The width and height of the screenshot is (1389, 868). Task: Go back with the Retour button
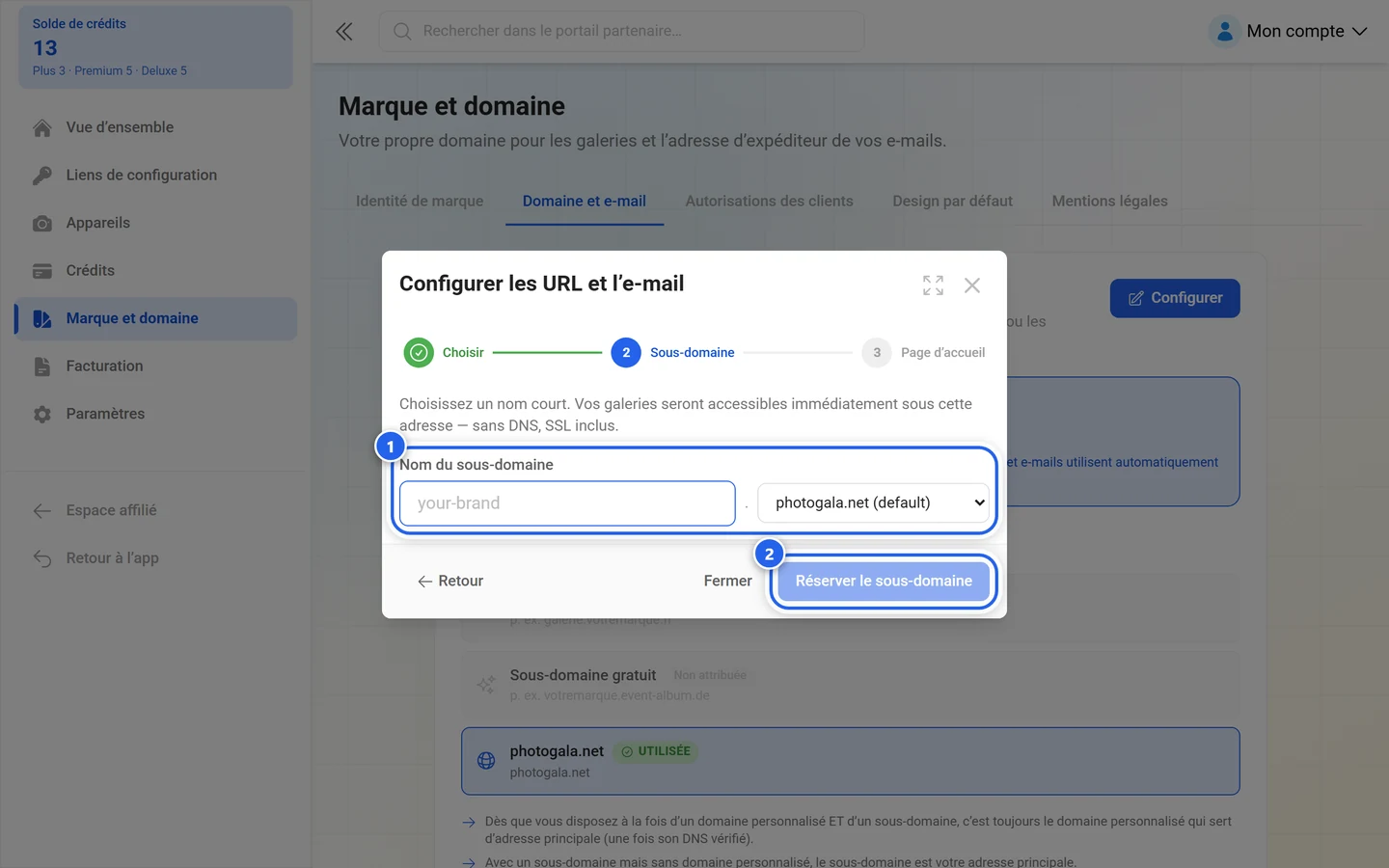pos(450,582)
